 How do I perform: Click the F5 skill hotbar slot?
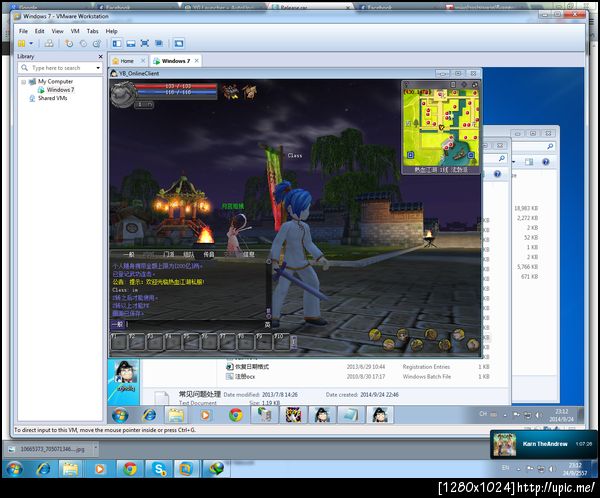[191, 341]
